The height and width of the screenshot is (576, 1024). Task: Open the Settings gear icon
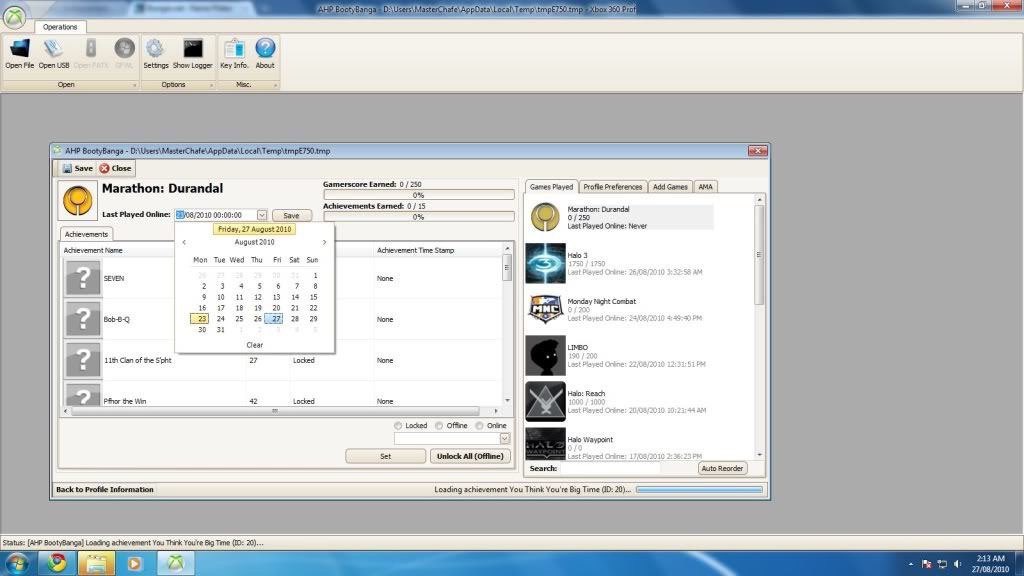tap(155, 49)
